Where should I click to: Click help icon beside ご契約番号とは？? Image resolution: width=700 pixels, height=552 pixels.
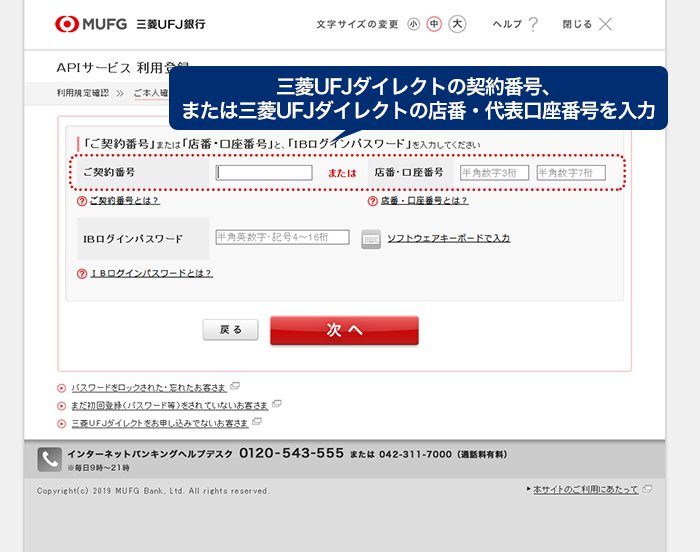[82, 201]
